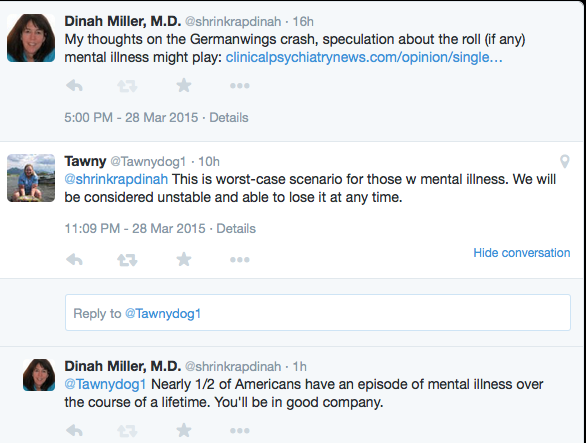This screenshot has height=443, width=586.
Task: Star Tawny's tweet as favorite
Action: [184, 259]
